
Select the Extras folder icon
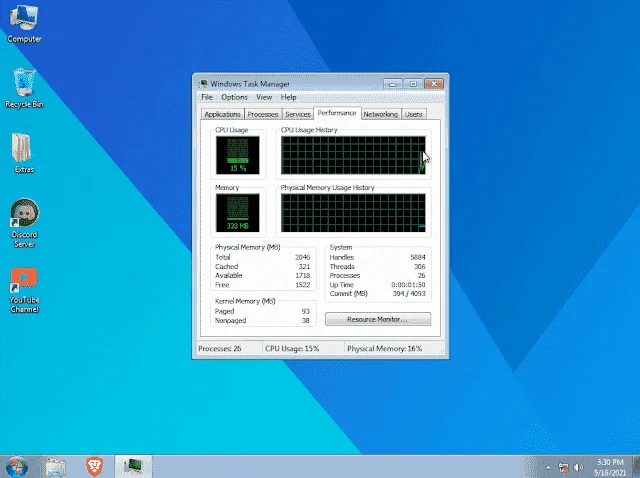(x=24, y=153)
